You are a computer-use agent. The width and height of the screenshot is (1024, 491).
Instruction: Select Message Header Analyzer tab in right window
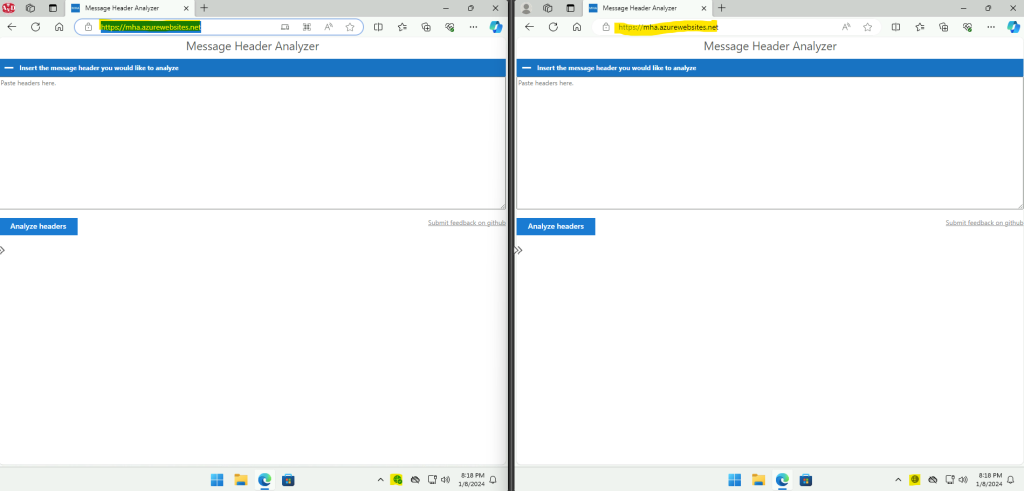647,8
